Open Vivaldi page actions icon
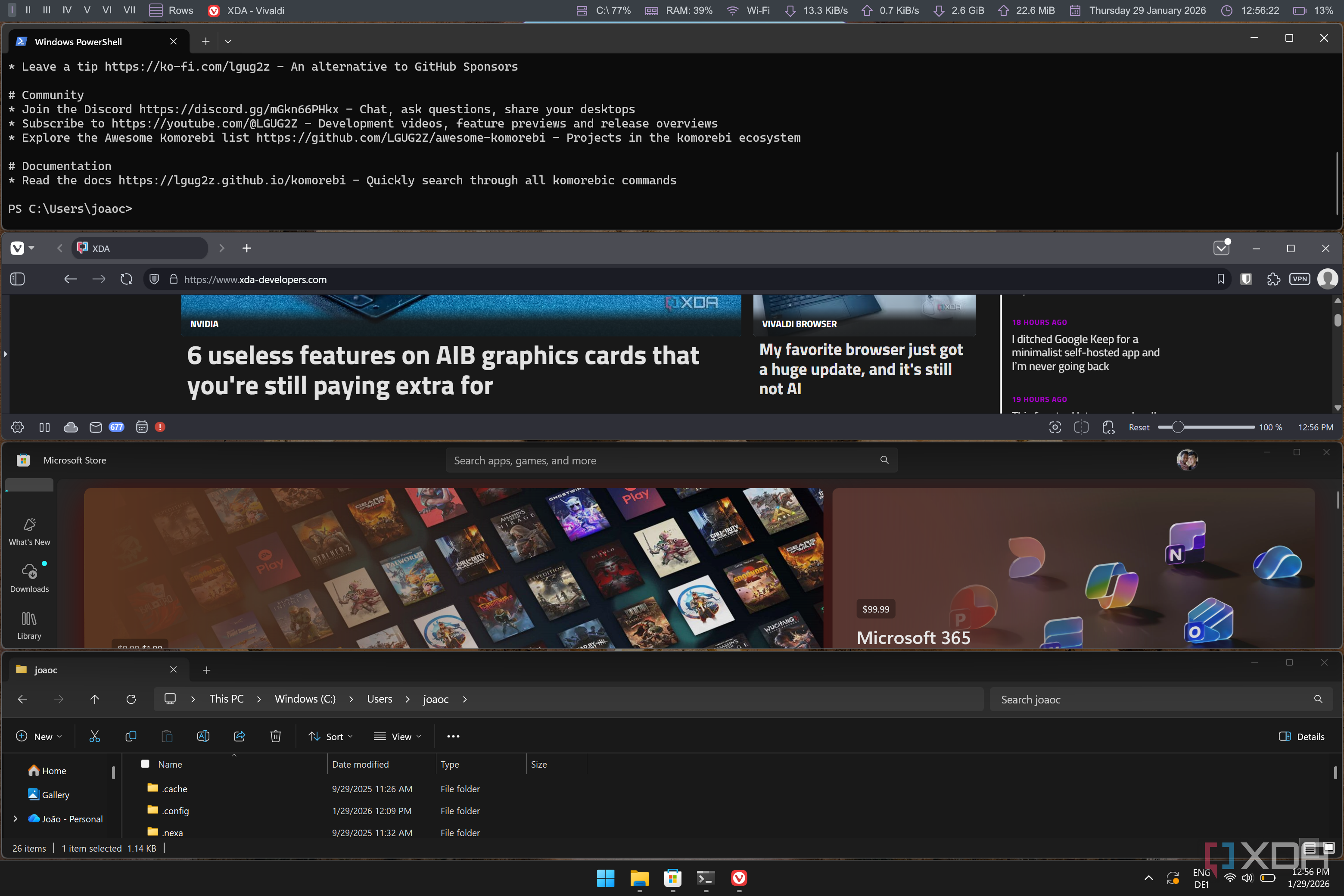The image size is (1344, 896). click(1108, 427)
